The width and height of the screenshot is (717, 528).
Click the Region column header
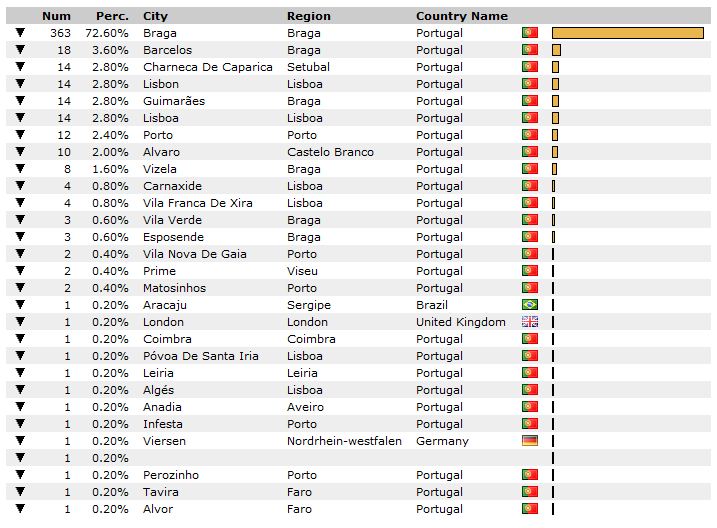click(309, 16)
